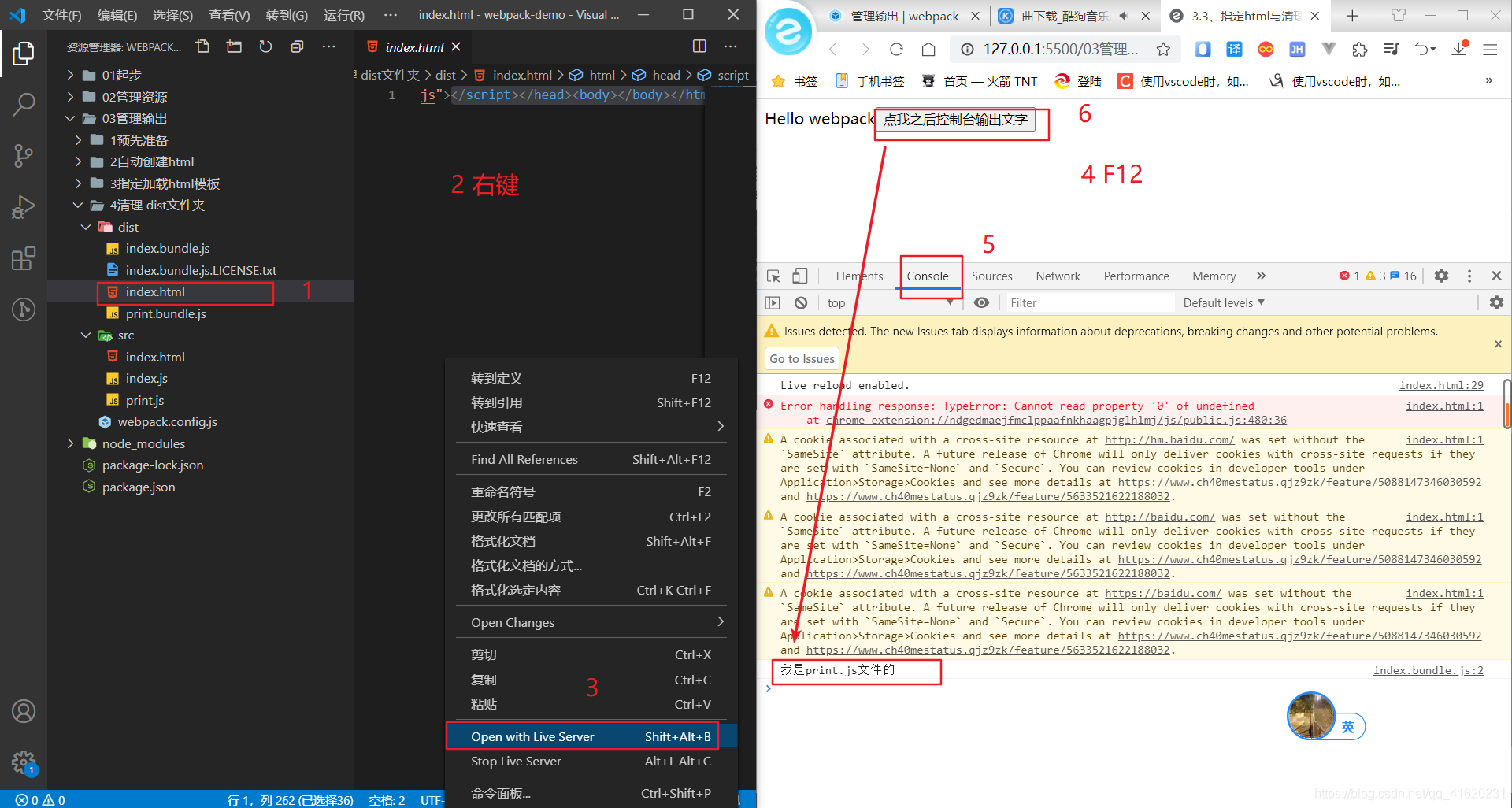Open the top context dropdown in console
Image resolution: width=1512 pixels, height=808 pixels.
coord(890,302)
